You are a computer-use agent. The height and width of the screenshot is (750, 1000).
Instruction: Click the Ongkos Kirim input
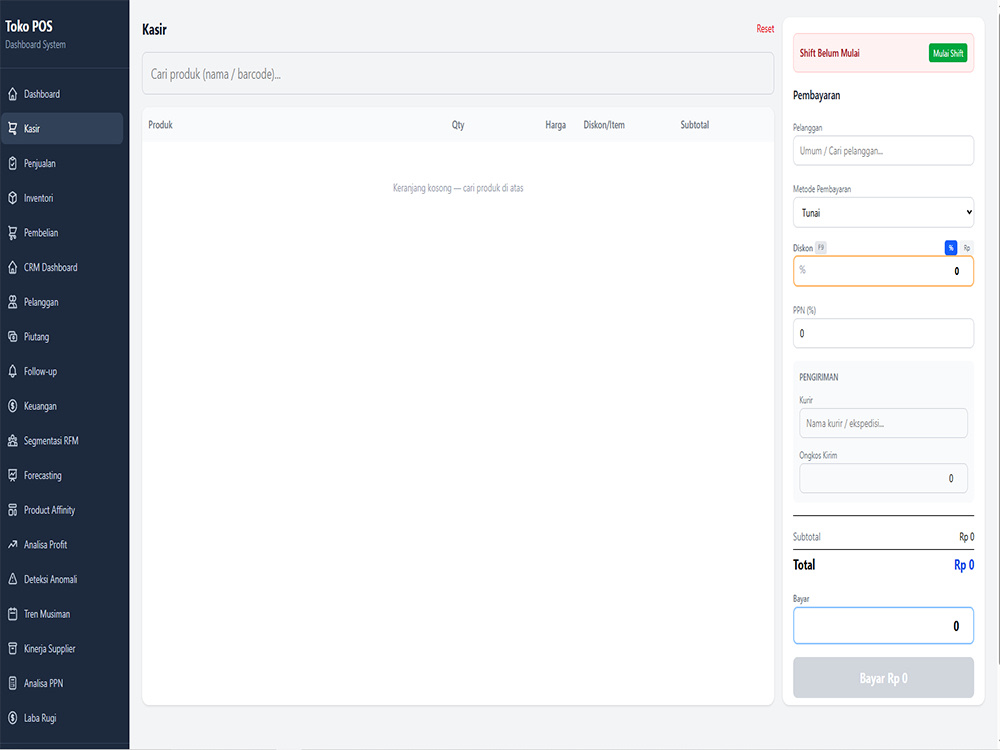(x=883, y=478)
